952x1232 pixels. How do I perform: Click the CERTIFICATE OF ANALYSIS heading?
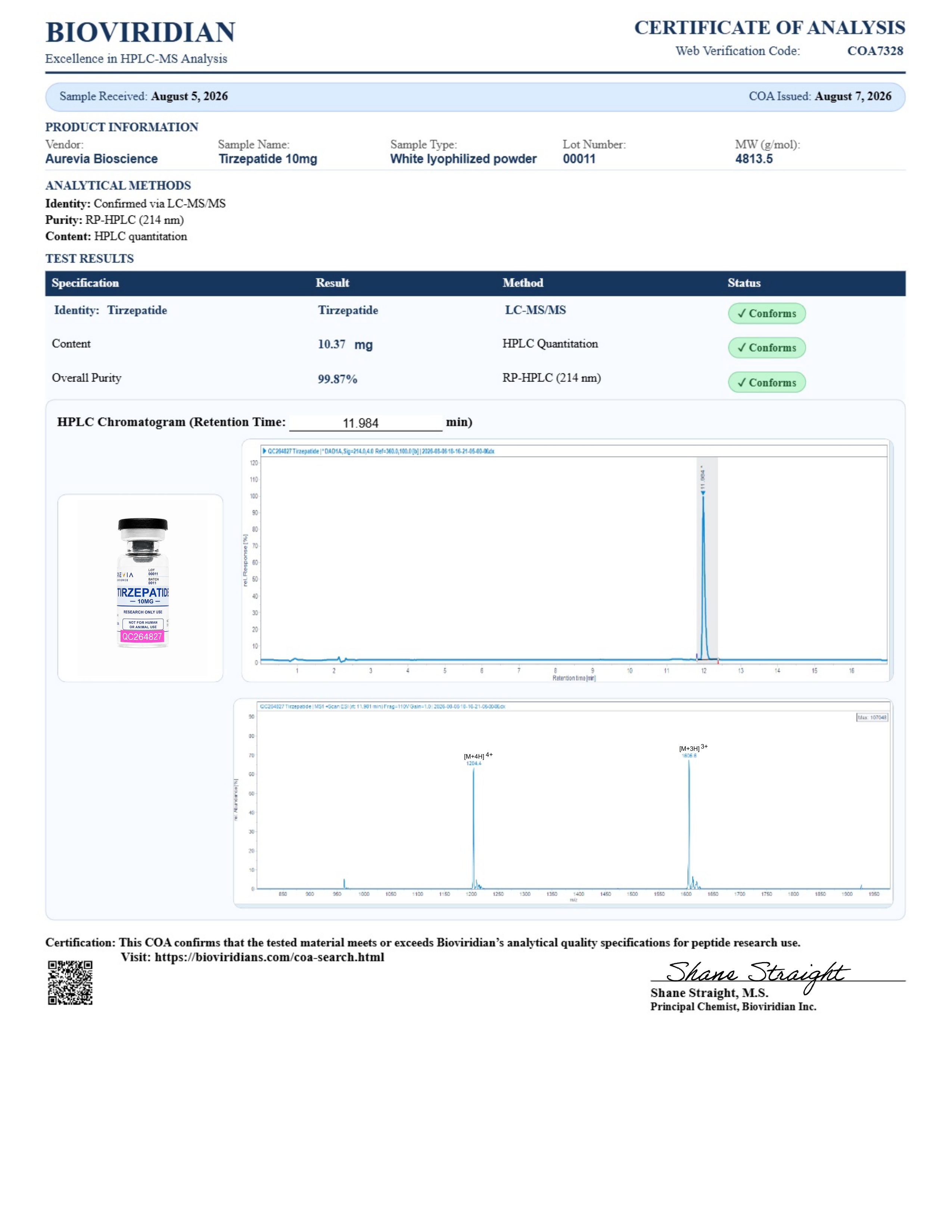click(770, 27)
